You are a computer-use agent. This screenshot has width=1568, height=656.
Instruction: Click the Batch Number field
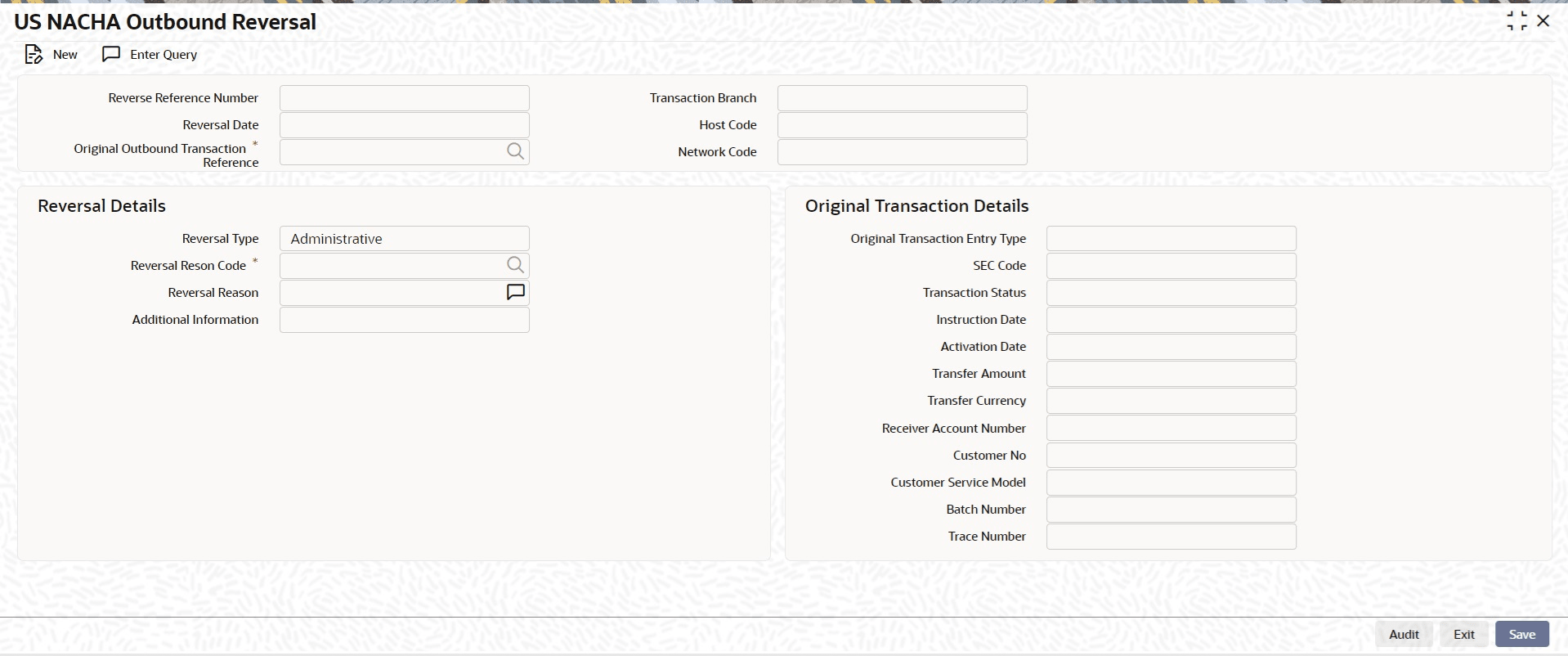pos(1172,510)
